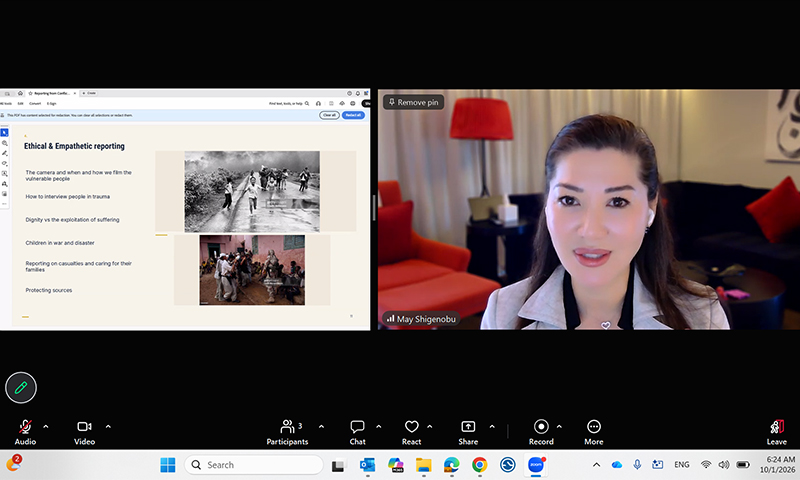The width and height of the screenshot is (800, 480).
Task: Open Microsoft Edge from the taskbar
Action: (452, 465)
